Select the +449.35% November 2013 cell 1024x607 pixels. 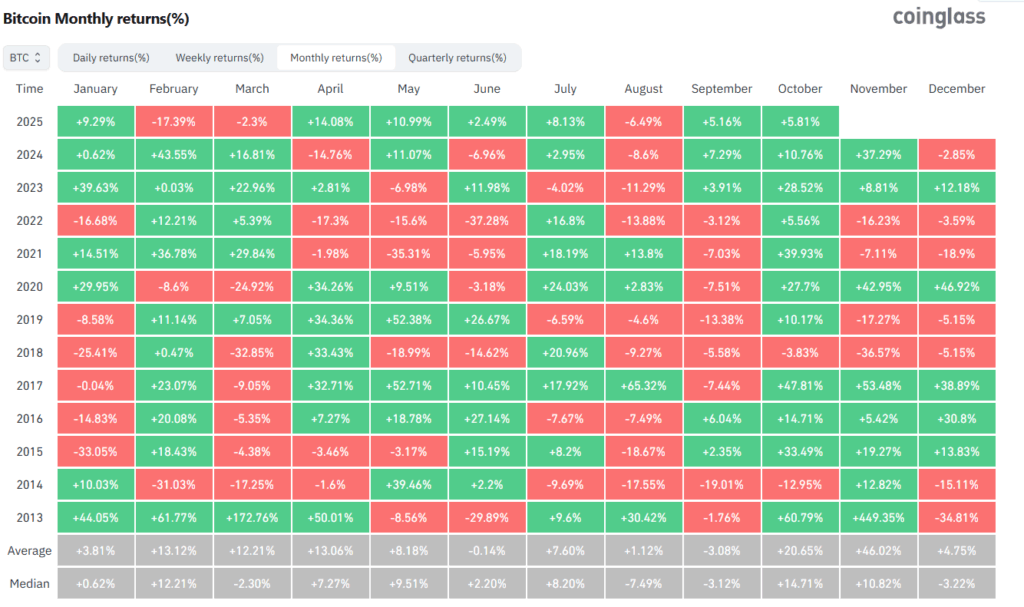[877, 517]
